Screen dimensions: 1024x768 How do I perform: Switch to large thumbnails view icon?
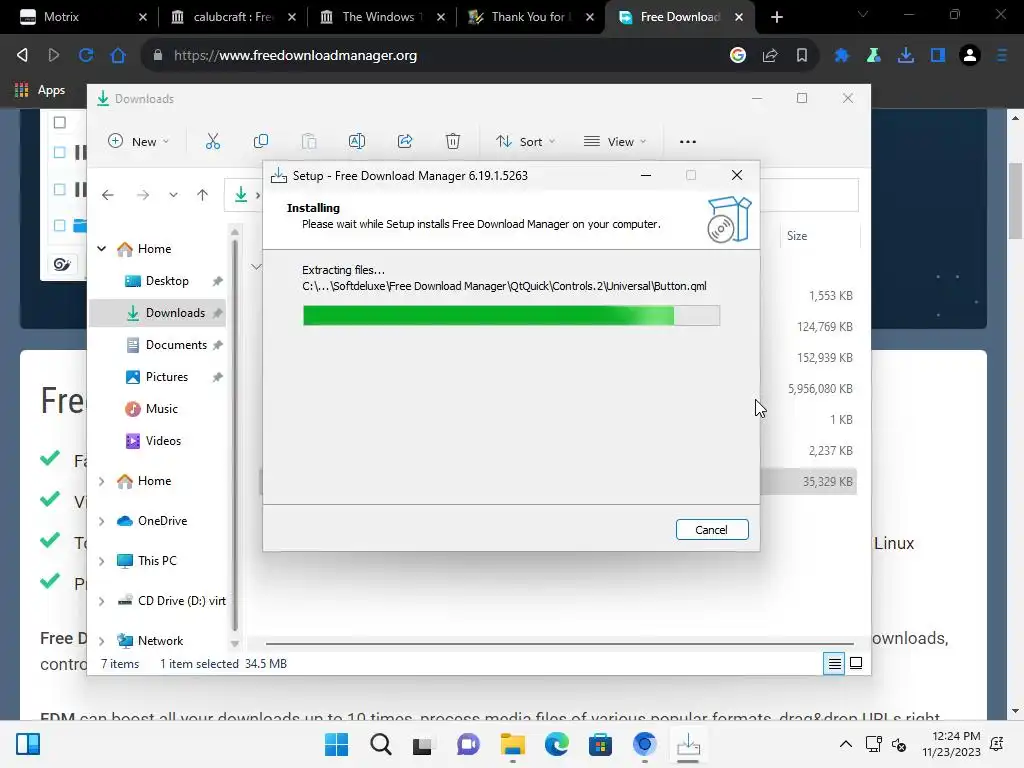tap(856, 664)
